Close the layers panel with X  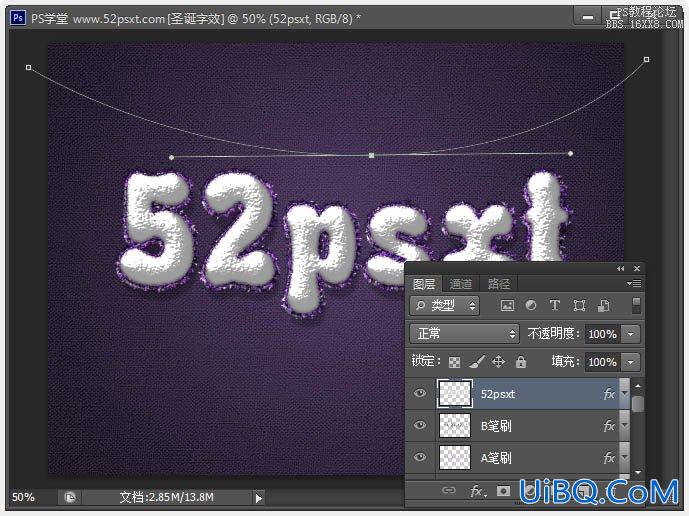637,269
